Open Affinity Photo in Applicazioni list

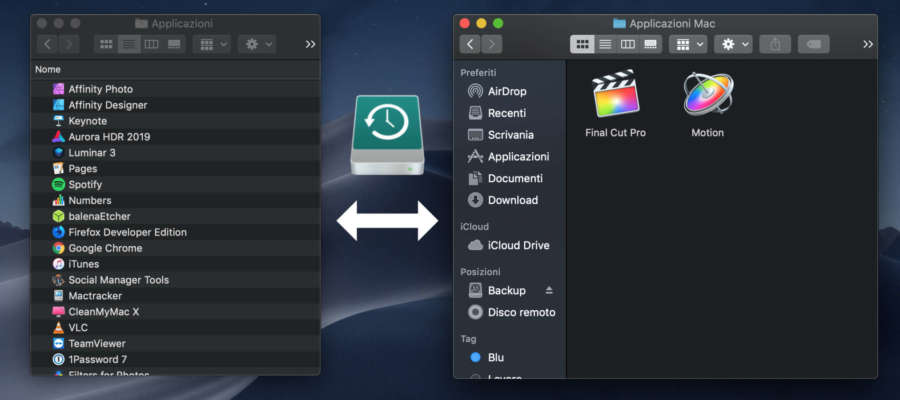pos(175,89)
